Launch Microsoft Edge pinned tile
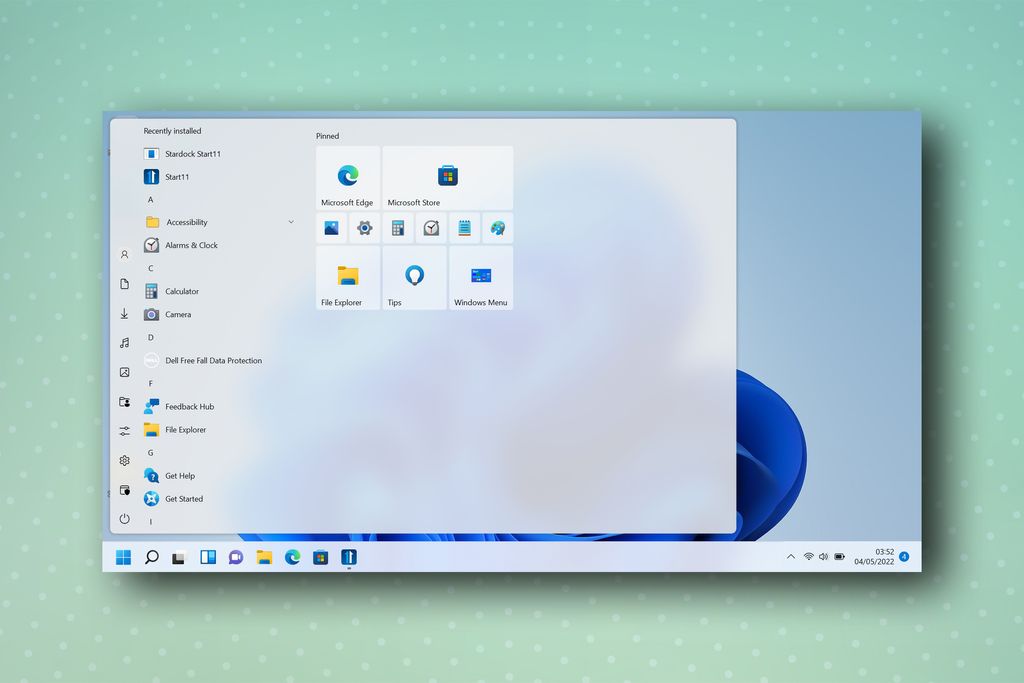The width and height of the screenshot is (1024, 683). (347, 177)
